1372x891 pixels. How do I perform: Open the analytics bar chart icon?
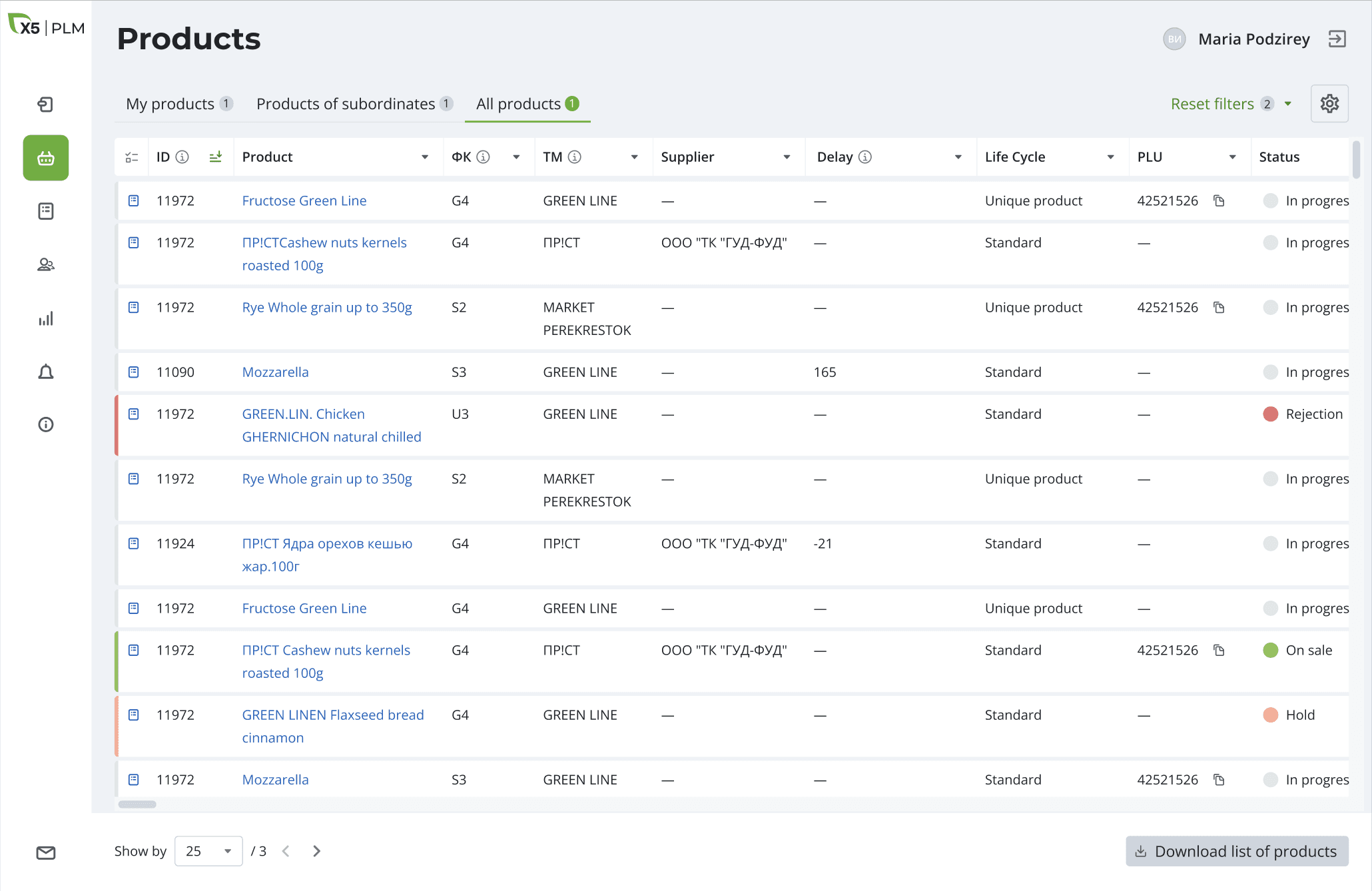point(46,318)
